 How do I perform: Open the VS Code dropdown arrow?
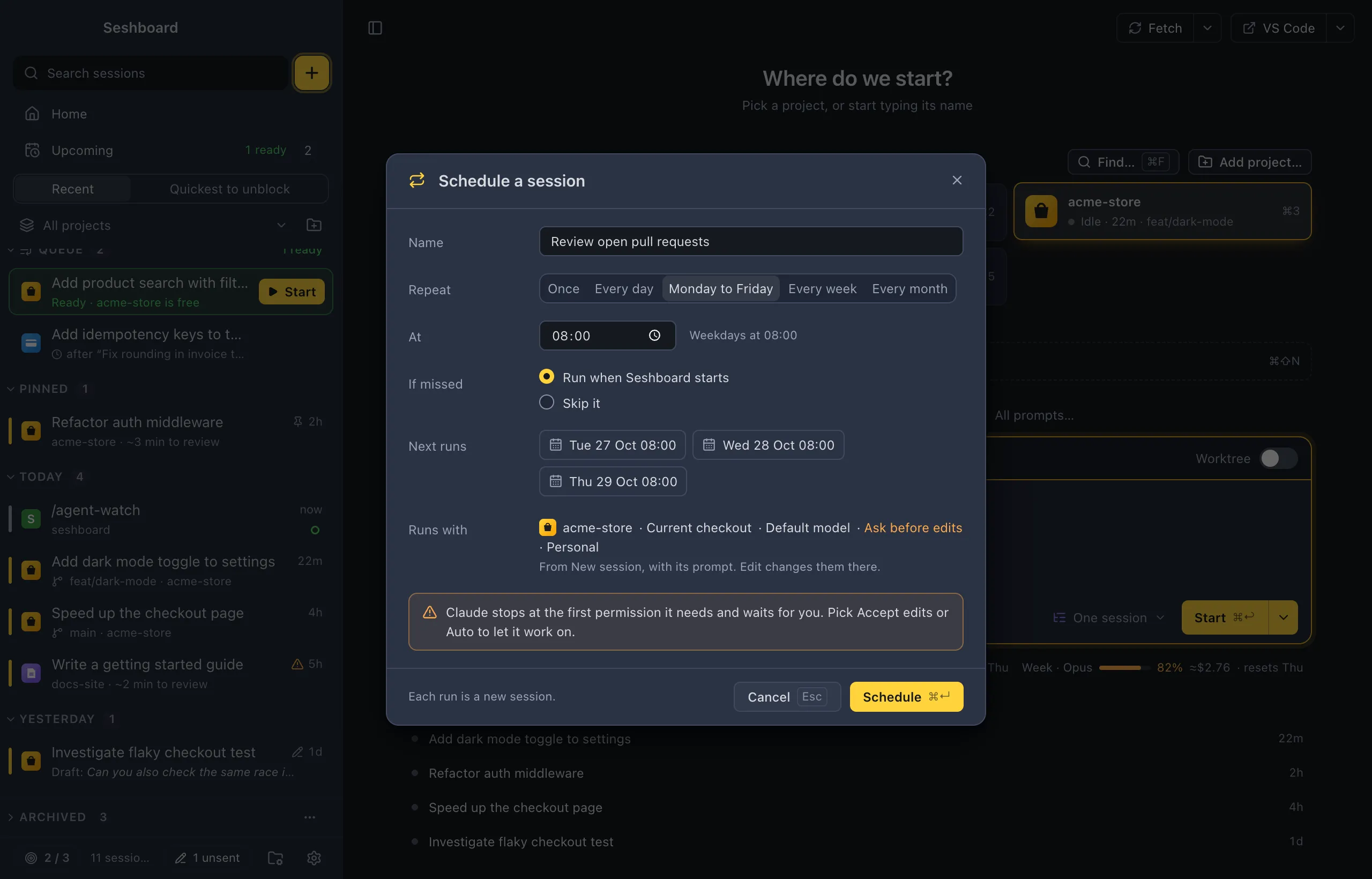1340,28
